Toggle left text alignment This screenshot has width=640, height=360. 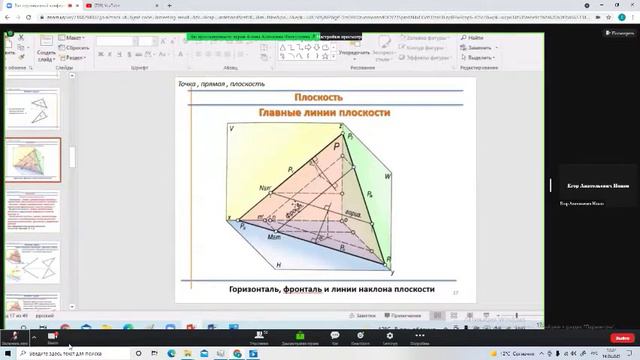pyautogui.click(x=198, y=54)
